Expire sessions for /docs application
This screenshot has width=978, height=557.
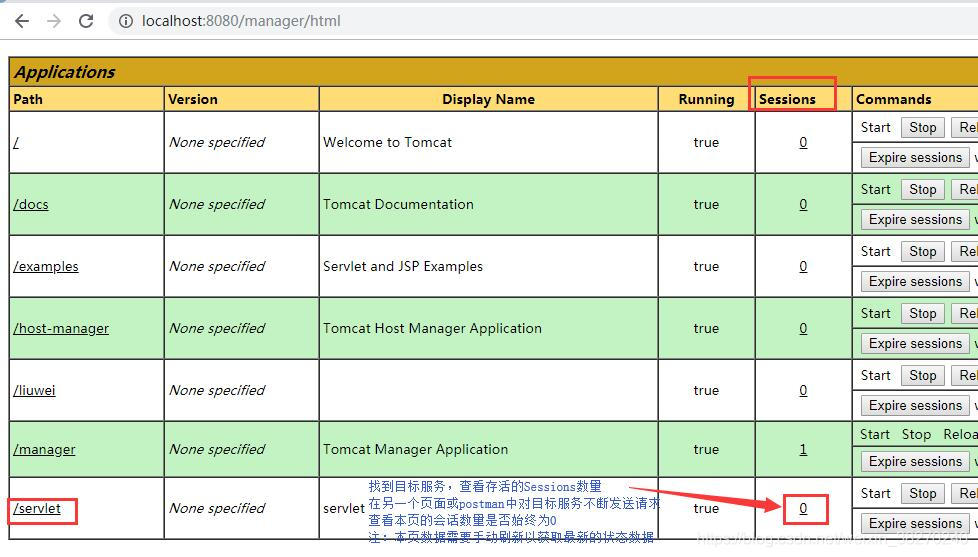click(915, 220)
